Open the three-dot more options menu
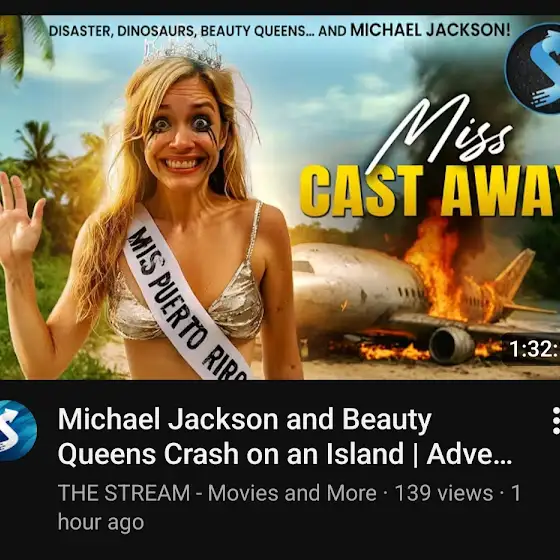 click(x=556, y=421)
